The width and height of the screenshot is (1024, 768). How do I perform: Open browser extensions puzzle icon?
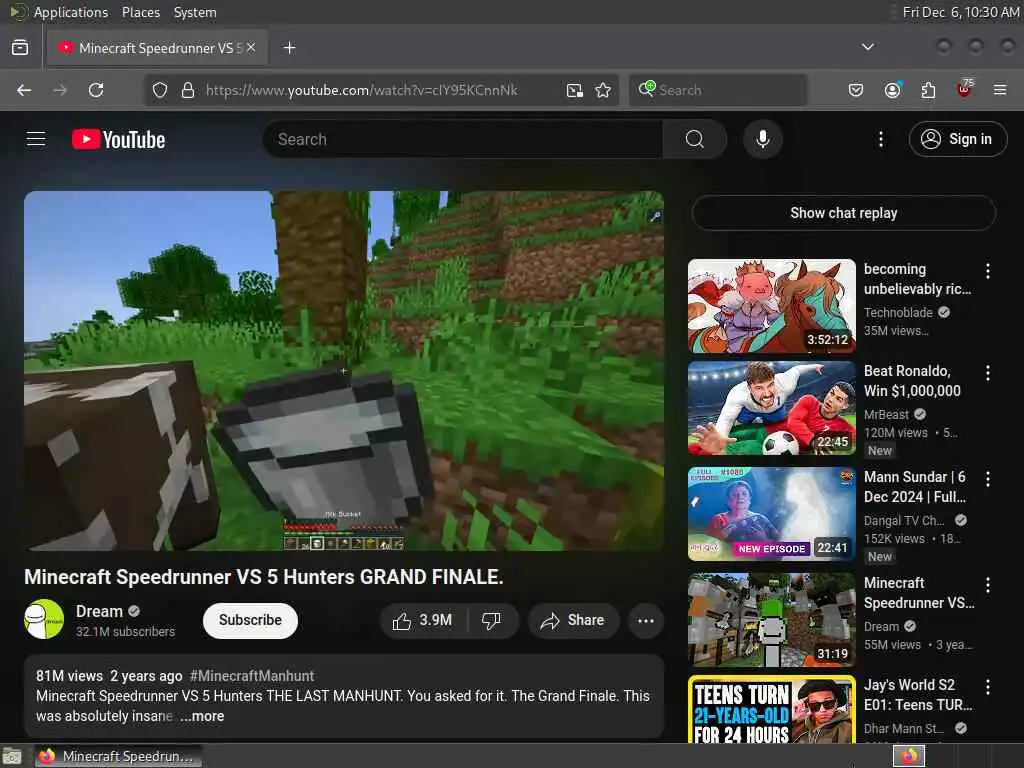click(928, 90)
